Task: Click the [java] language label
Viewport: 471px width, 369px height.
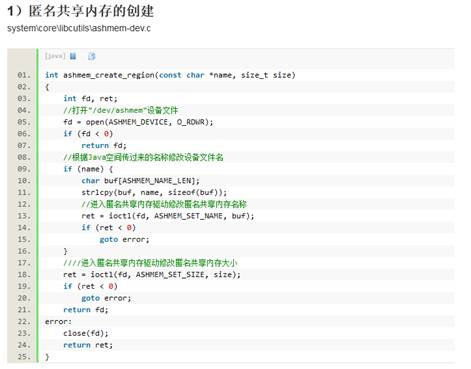Action: click(55, 56)
